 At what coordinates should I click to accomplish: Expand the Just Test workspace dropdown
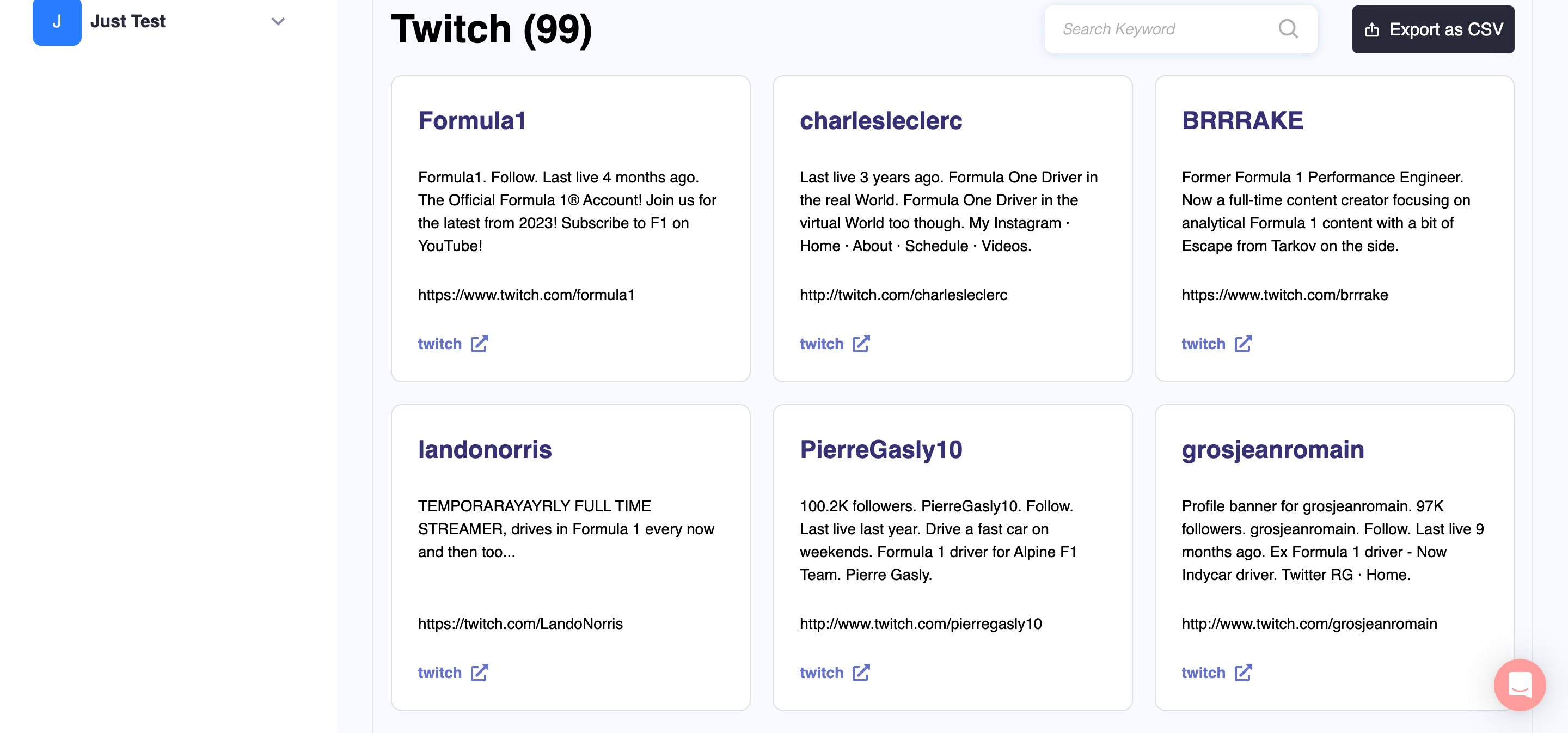278,22
